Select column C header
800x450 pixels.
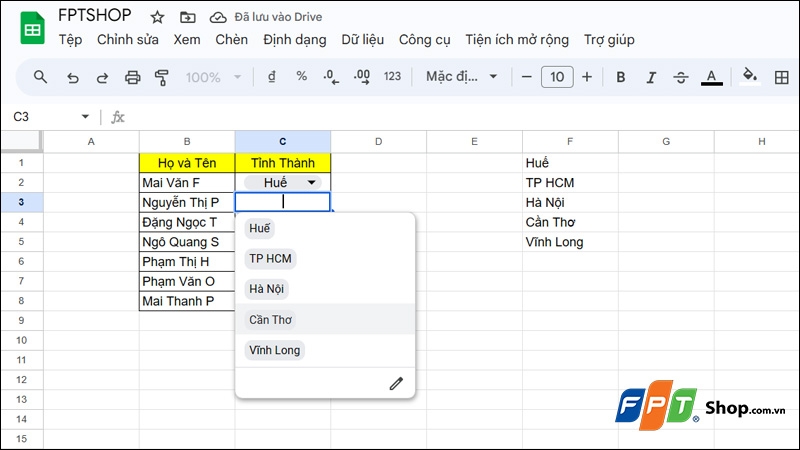[x=283, y=141]
